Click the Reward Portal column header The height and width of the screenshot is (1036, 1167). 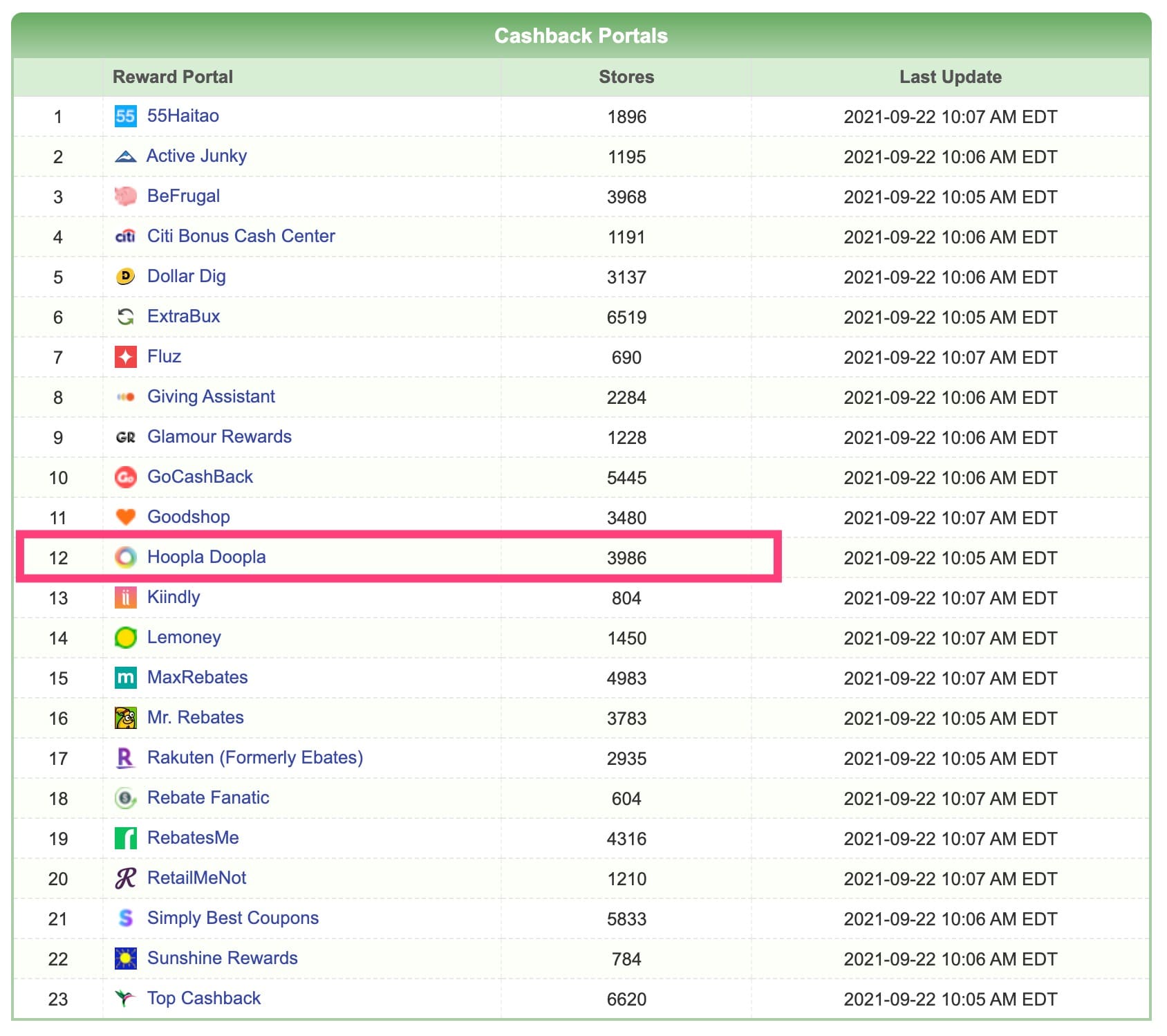pyautogui.click(x=173, y=77)
